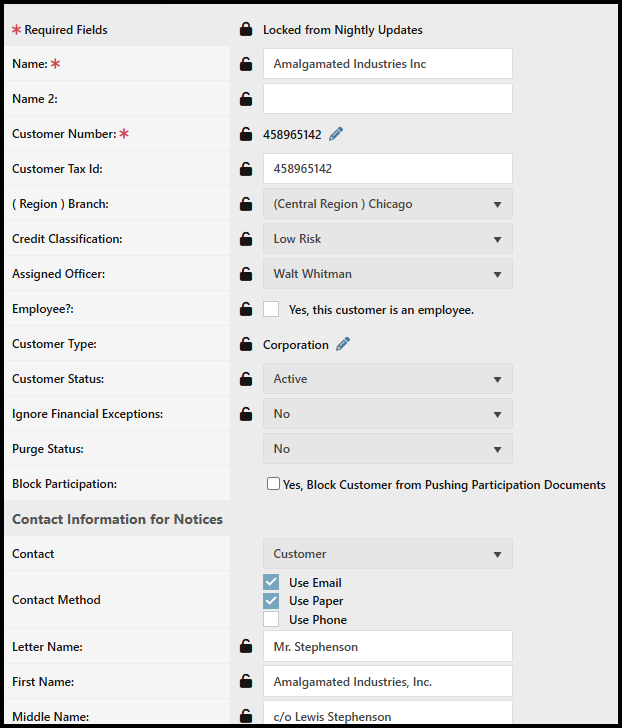This screenshot has width=622, height=728.
Task: Click the pencil icon beside Corporation customer type
Action: [x=343, y=344]
